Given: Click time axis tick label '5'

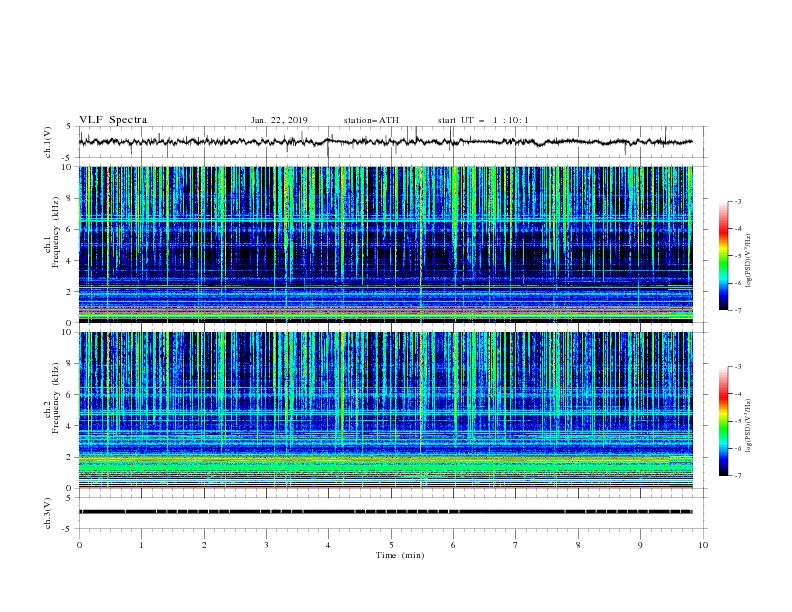Looking at the screenshot, I should (391, 545).
